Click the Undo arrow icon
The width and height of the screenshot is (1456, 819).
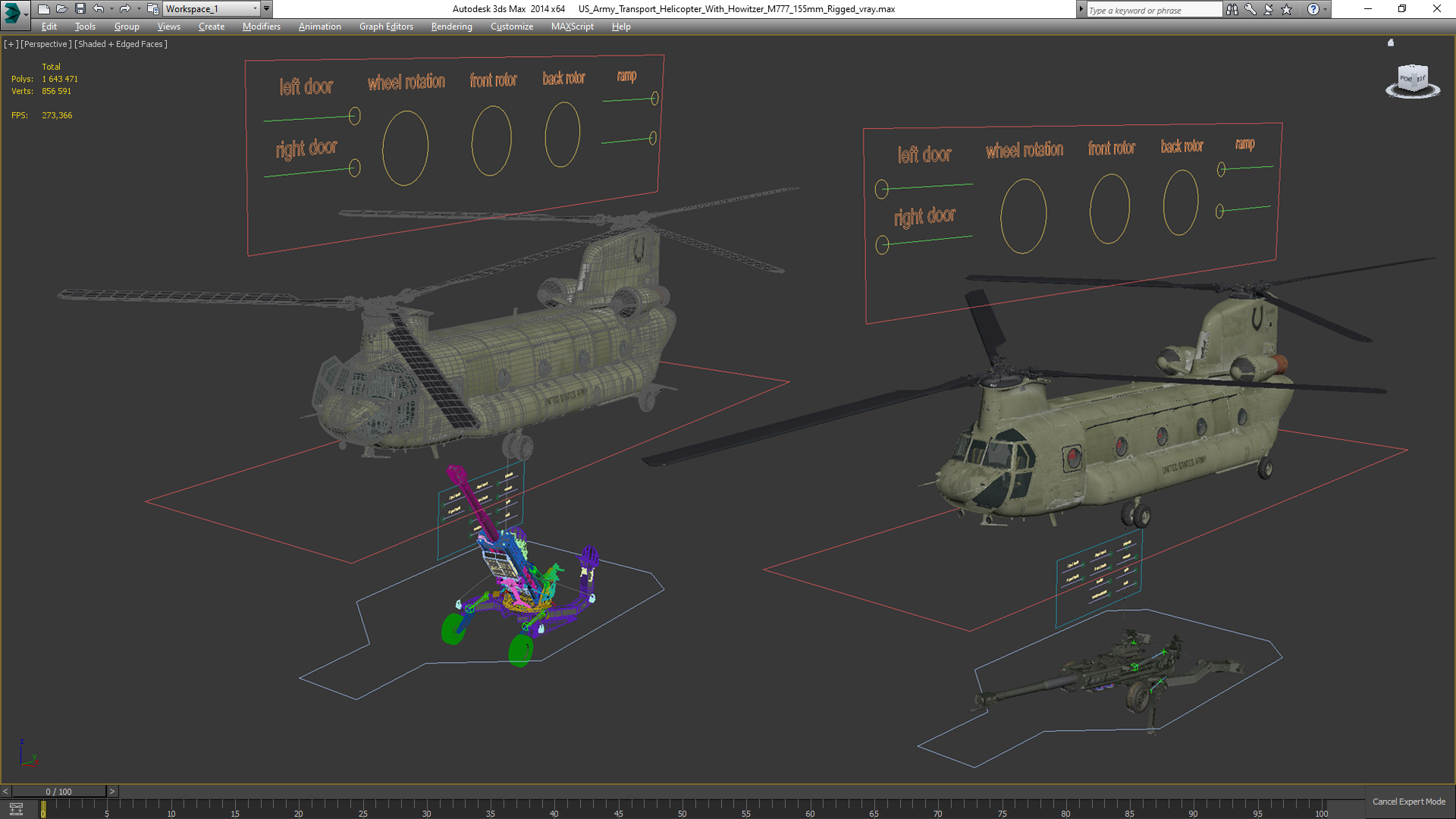[x=98, y=9]
